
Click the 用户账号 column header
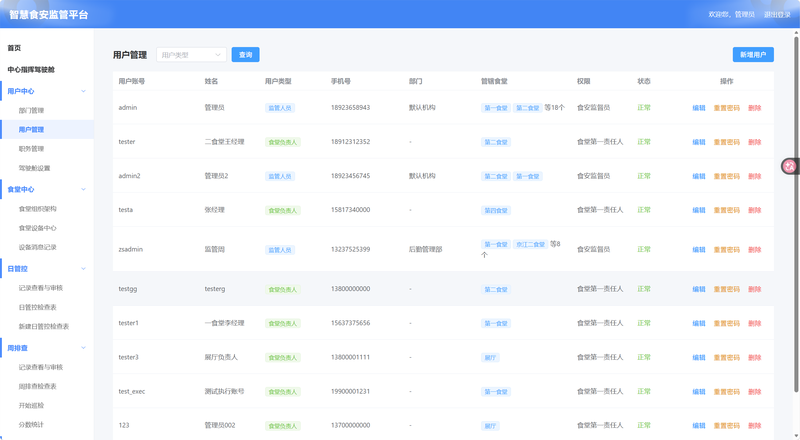tap(132, 81)
